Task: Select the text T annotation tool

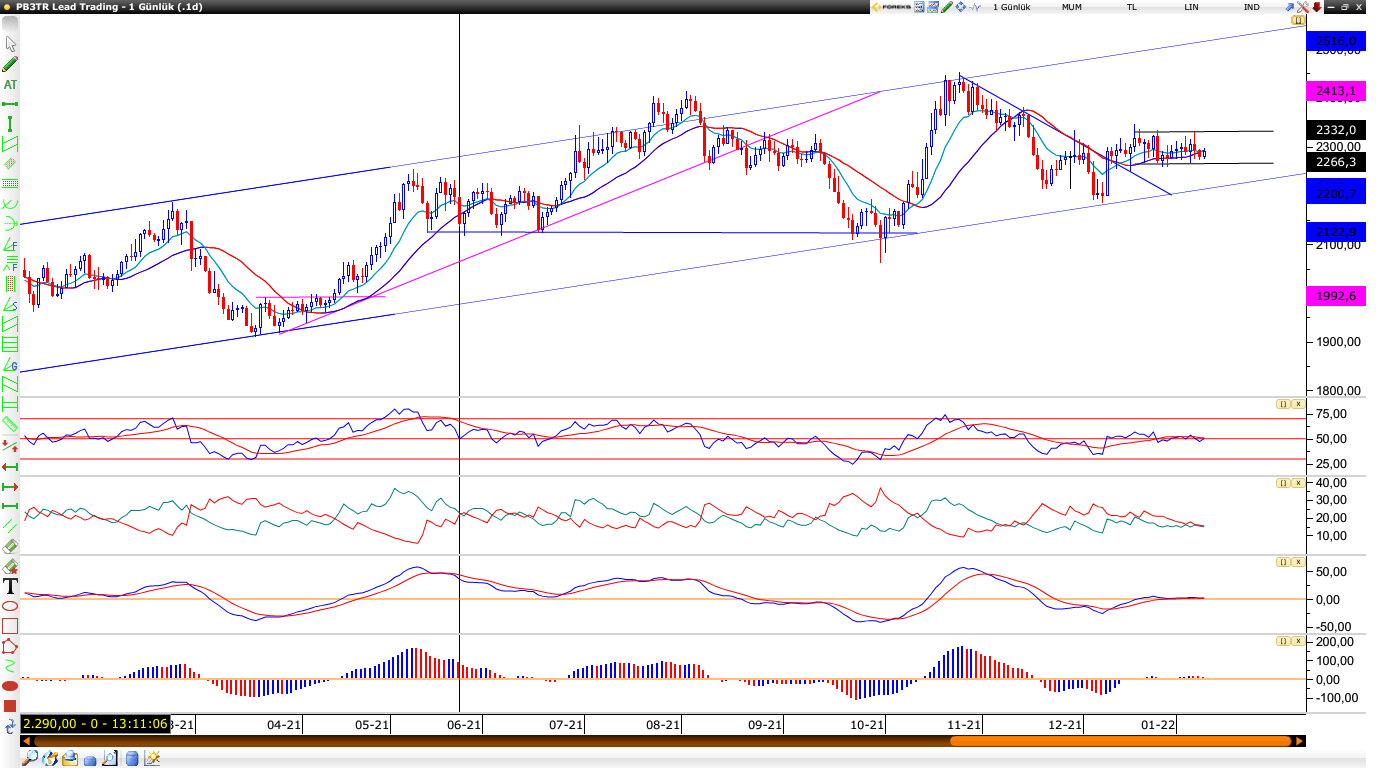Action: (x=11, y=586)
